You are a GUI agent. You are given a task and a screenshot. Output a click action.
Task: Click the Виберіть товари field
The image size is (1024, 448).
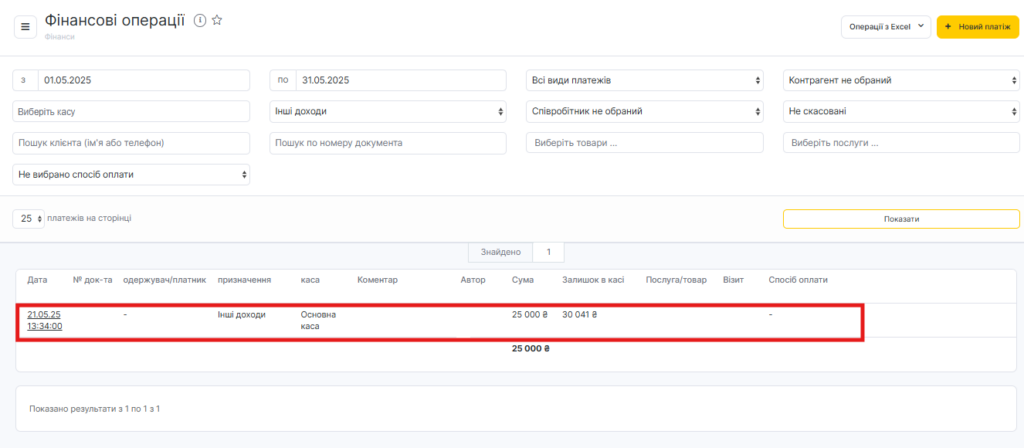click(x=645, y=143)
